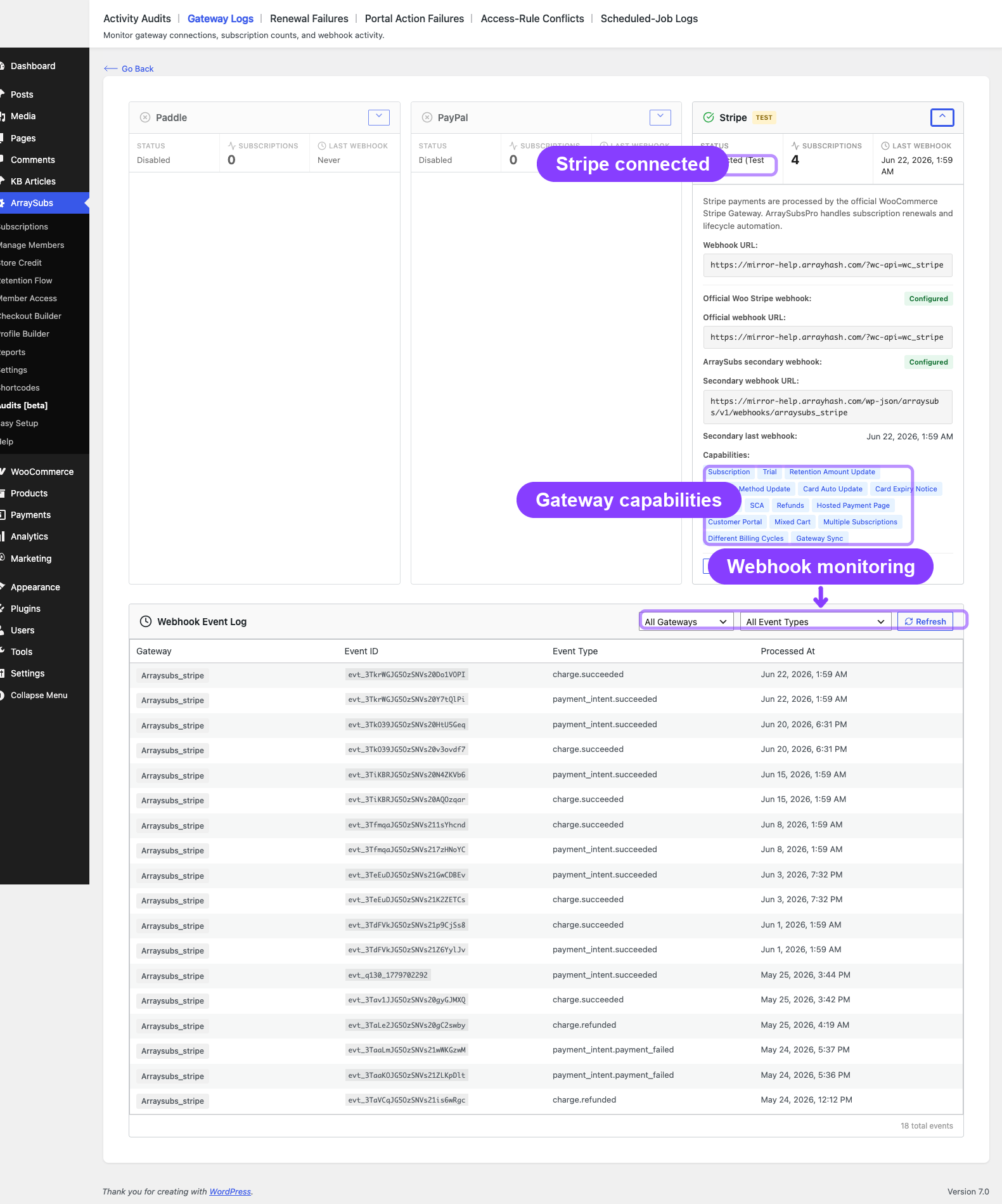1002x1204 pixels.
Task: Open Products in the sidebar
Action: pyautogui.click(x=44, y=493)
